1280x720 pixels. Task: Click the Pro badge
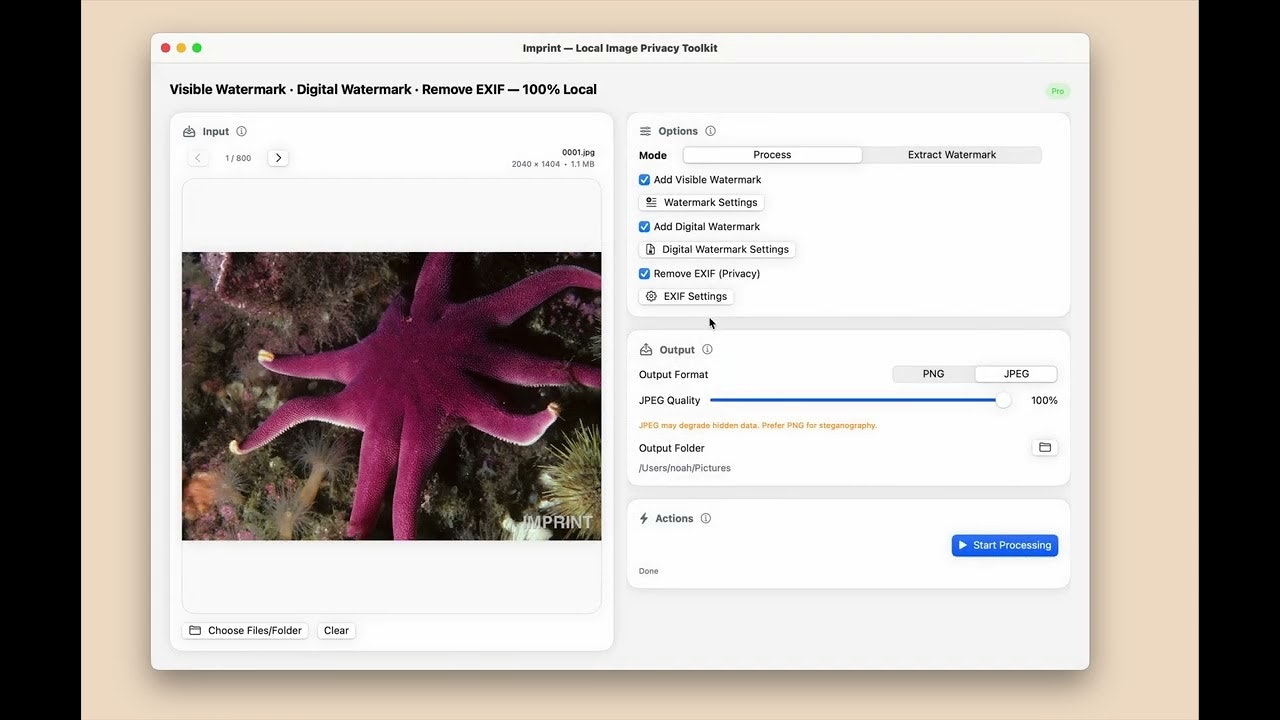[x=1058, y=91]
